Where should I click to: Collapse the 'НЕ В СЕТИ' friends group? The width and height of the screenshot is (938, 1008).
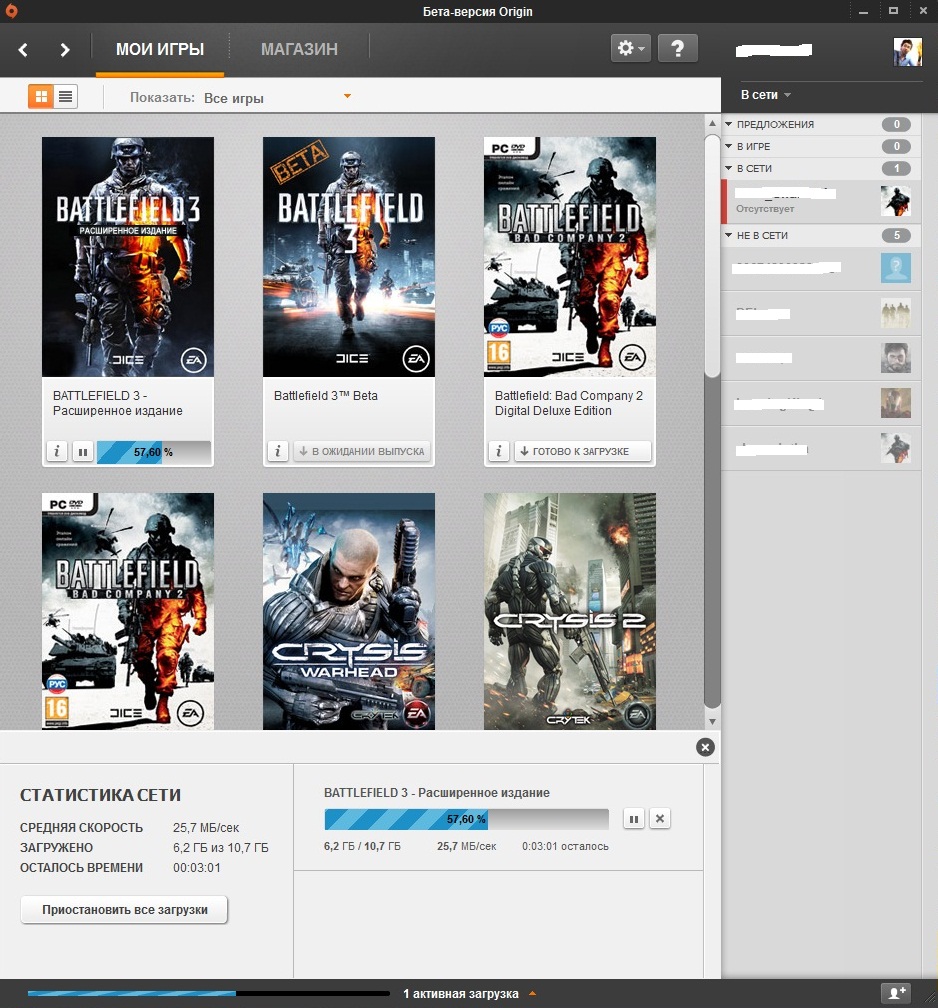pyautogui.click(x=730, y=236)
